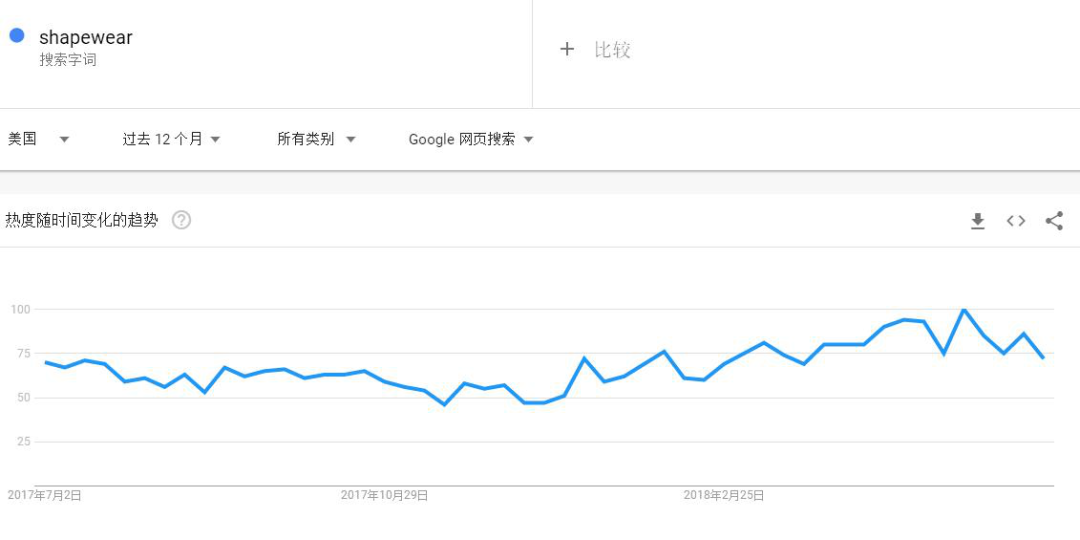Viewport: 1080px width, 540px height.
Task: Click the 搜索字词 label under shapewear
Action: [68, 60]
